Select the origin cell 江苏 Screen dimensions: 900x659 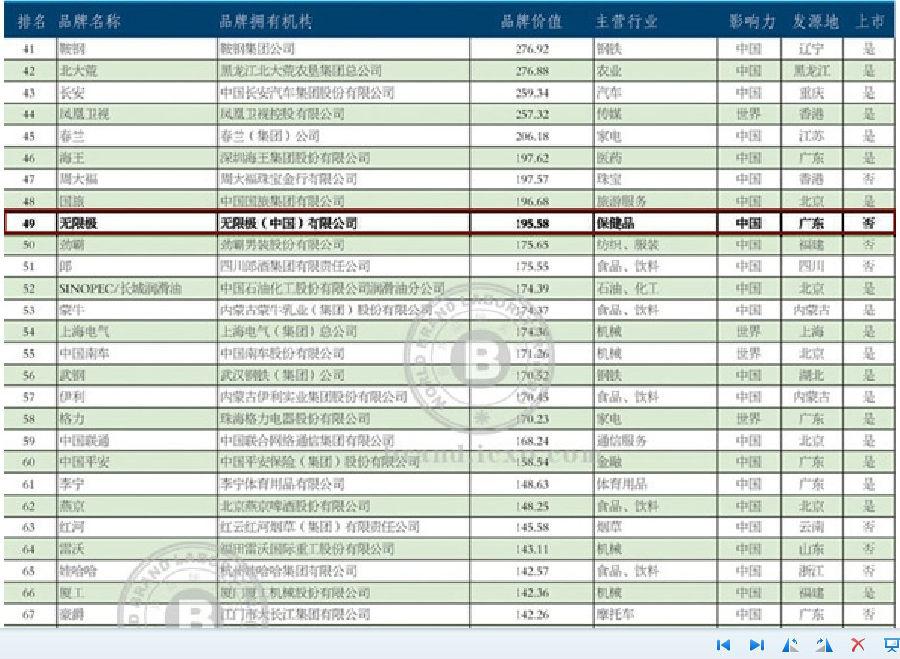point(812,136)
